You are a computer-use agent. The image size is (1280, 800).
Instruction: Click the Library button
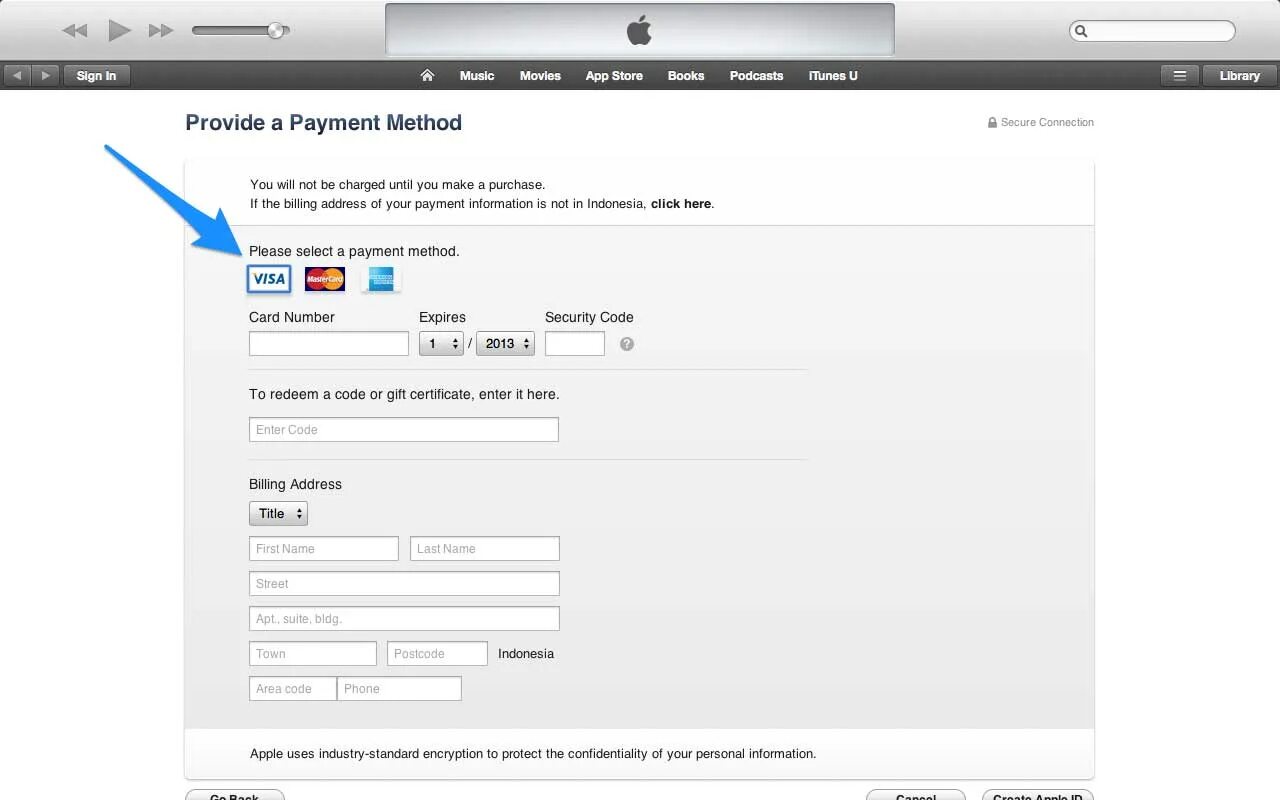(x=1240, y=76)
